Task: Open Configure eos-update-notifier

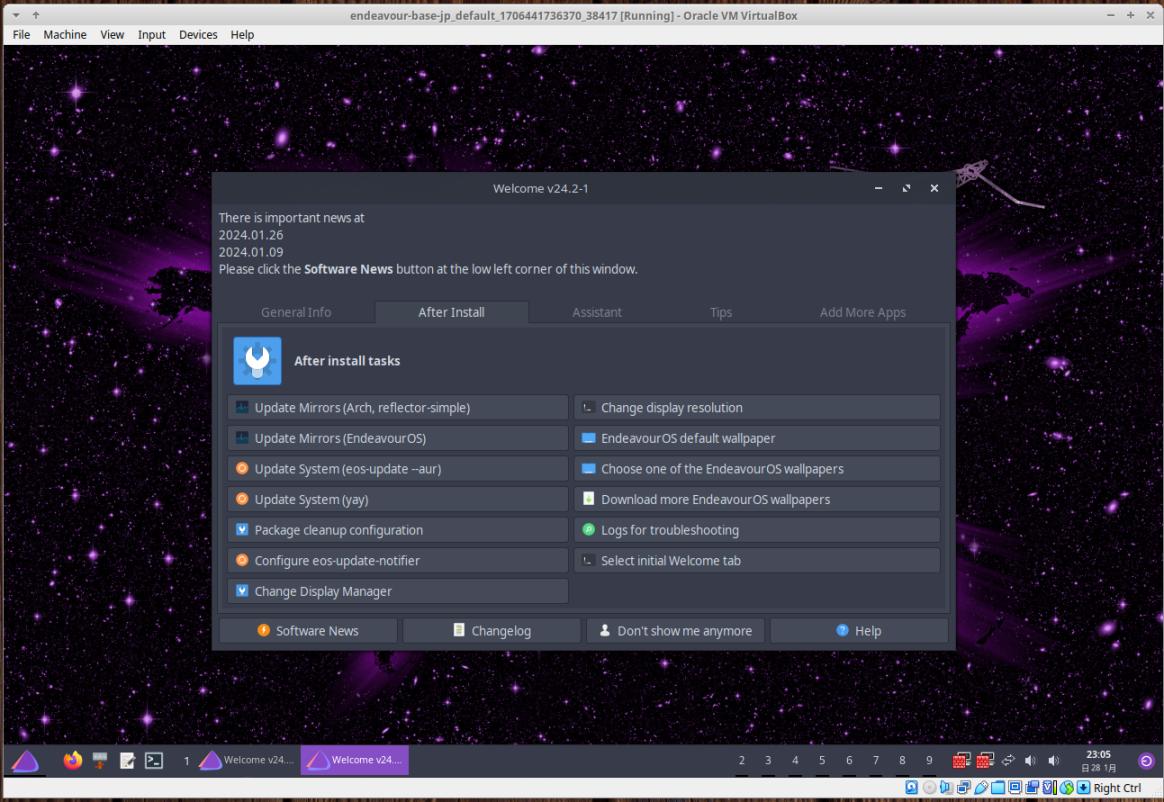Action: point(398,561)
